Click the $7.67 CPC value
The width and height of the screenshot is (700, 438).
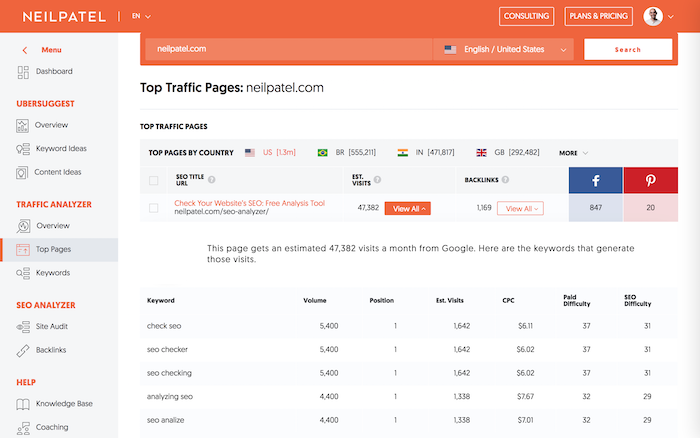(525, 396)
